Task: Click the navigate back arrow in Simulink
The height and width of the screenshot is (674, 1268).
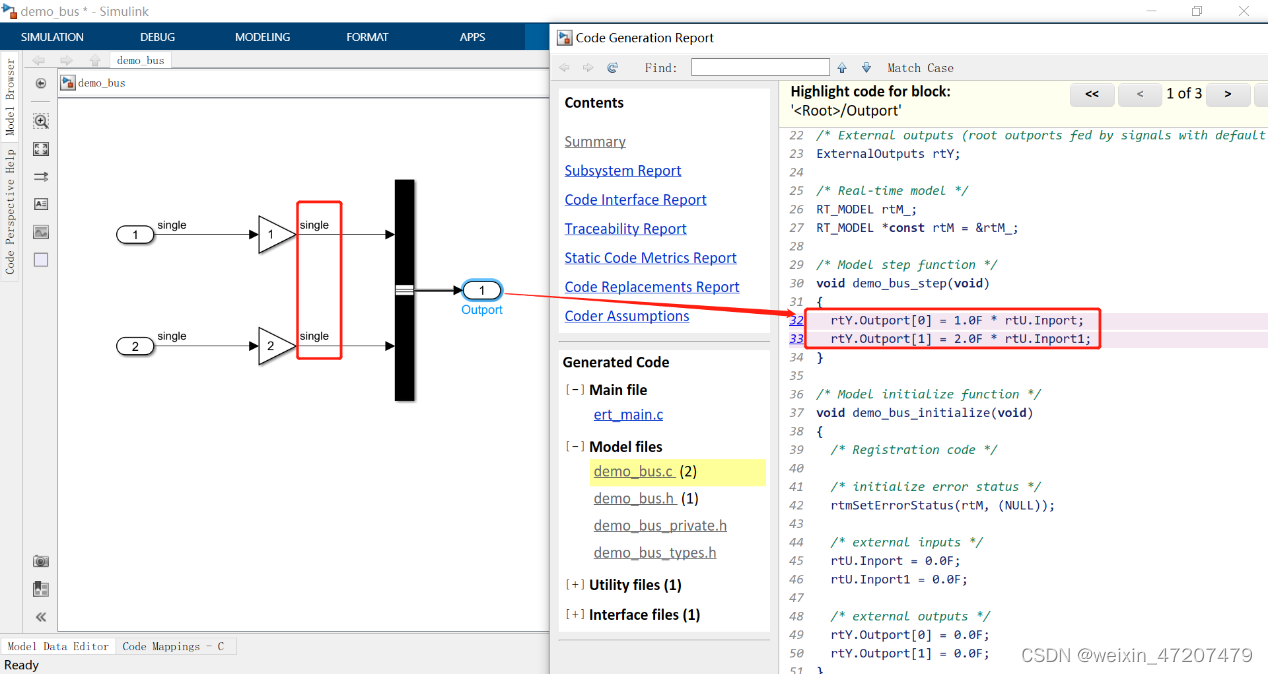Action: tap(39, 60)
